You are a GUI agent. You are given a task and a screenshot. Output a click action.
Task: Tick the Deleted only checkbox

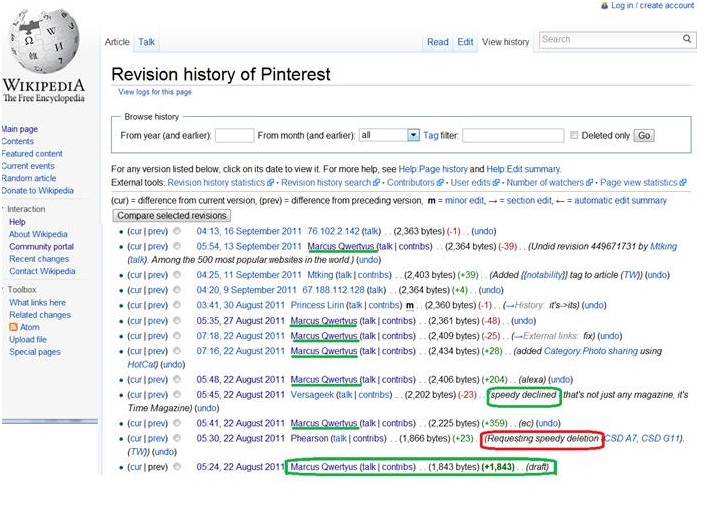point(574,135)
